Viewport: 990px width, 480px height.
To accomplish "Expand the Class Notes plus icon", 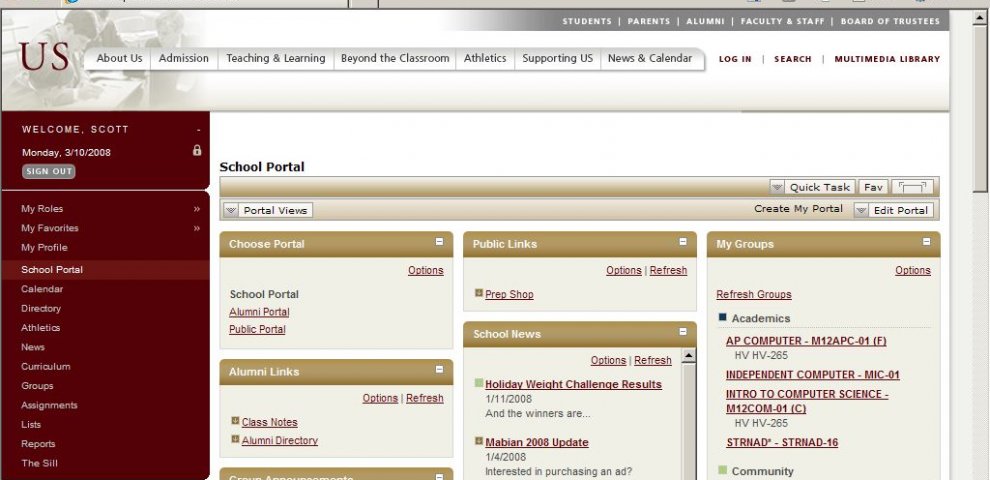I will click(x=235, y=421).
